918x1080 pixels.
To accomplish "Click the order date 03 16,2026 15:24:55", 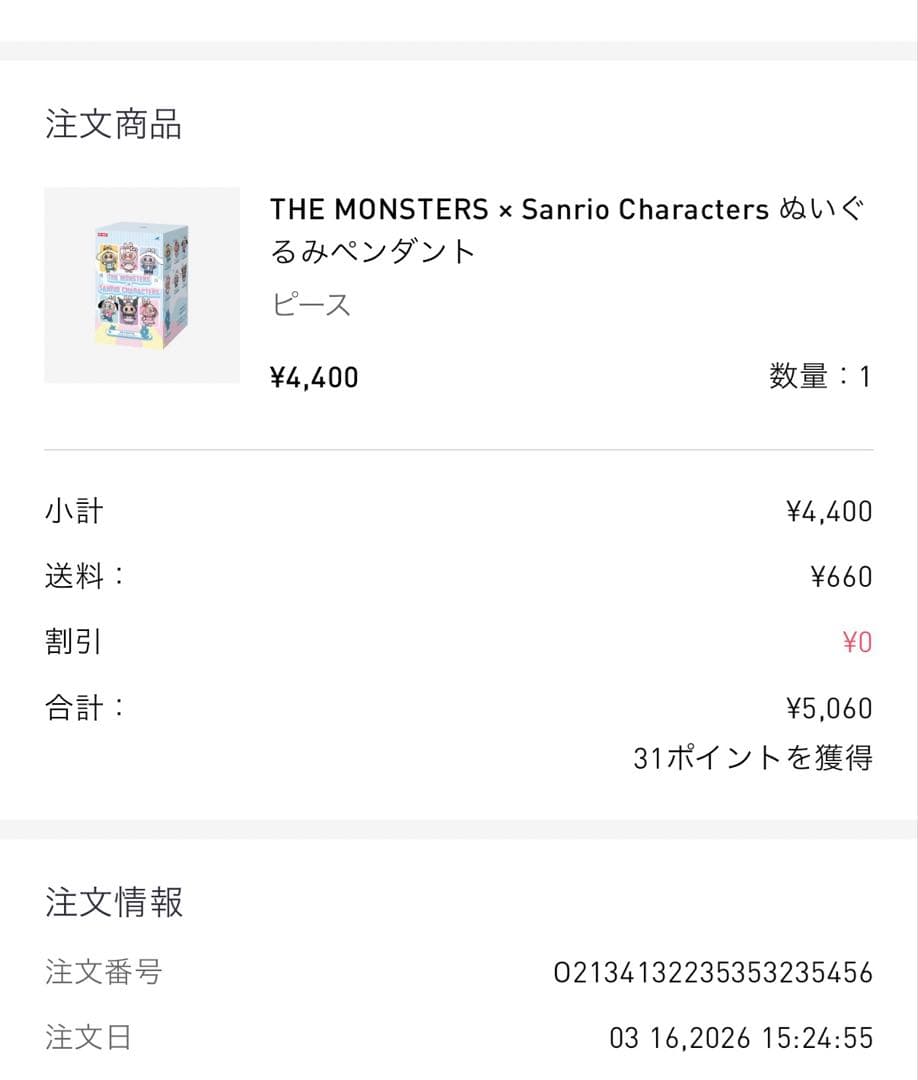I will [x=740, y=1038].
